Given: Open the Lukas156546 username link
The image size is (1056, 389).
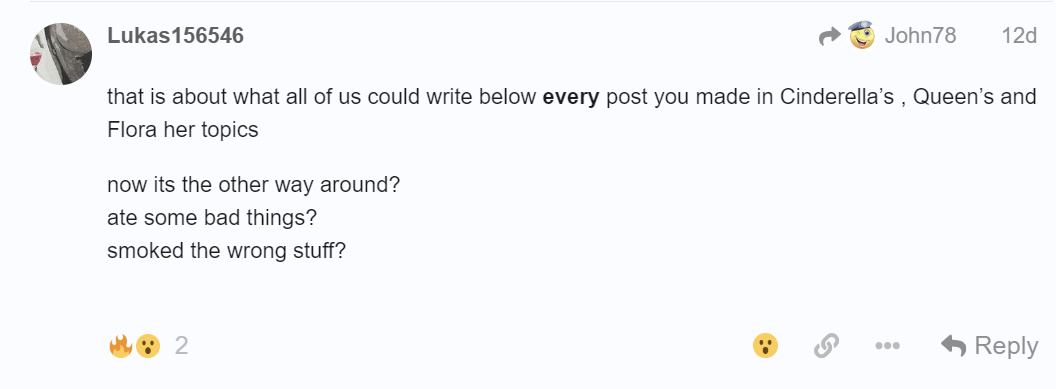Looking at the screenshot, I should point(175,36).
